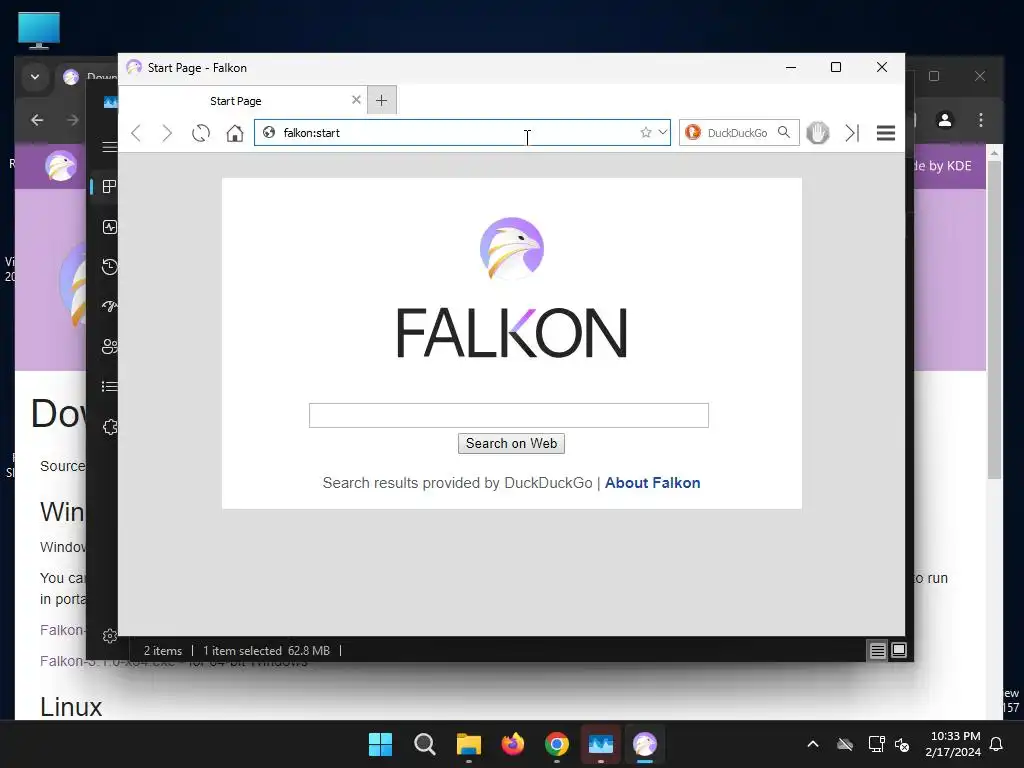Expand the address bar history dropdown arrow
Image resolution: width=1024 pixels, height=768 pixels.
(x=663, y=132)
